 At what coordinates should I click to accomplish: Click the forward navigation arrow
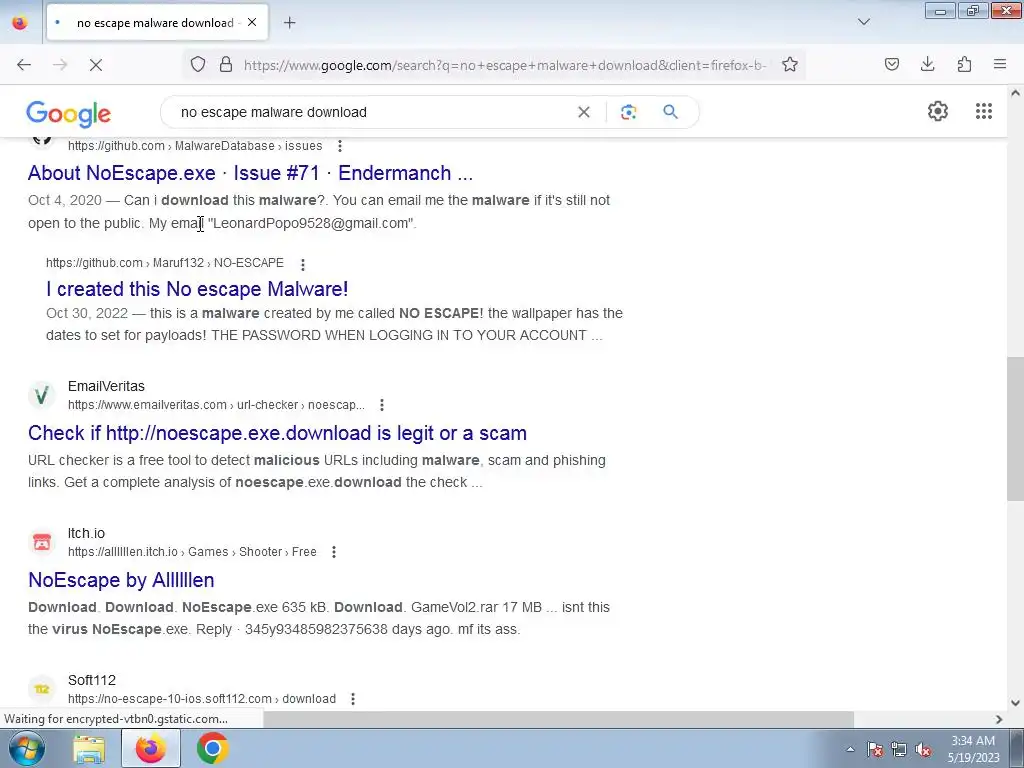pos(60,65)
